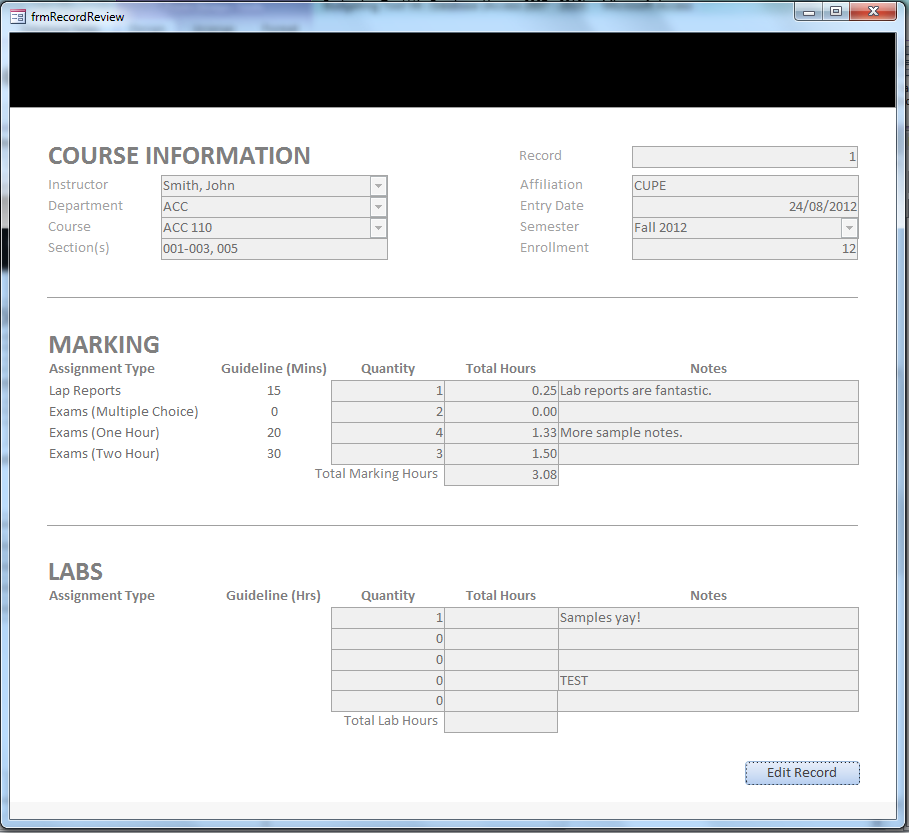Click the Labs total hours cell beside 'TEST'
The height and width of the screenshot is (833, 909).
pos(501,681)
